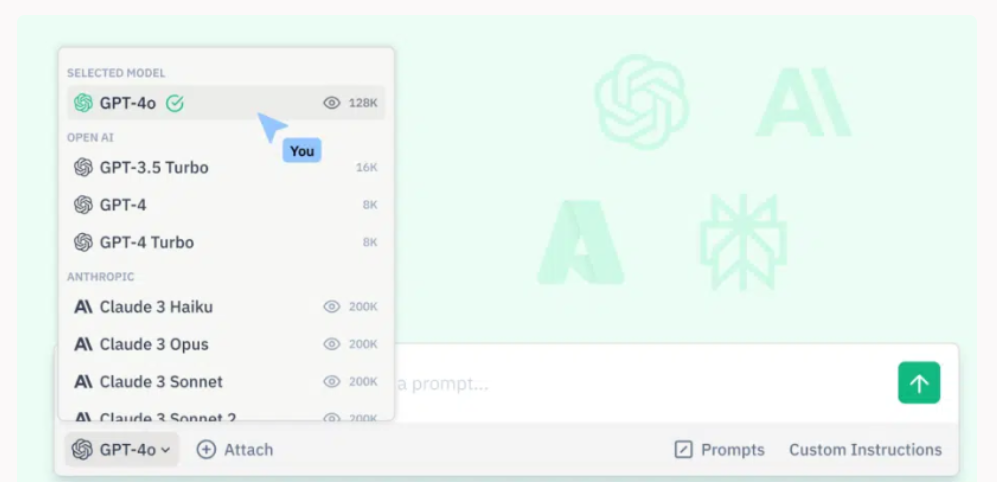Click the Attach plus icon
The image size is (997, 482).
click(206, 450)
